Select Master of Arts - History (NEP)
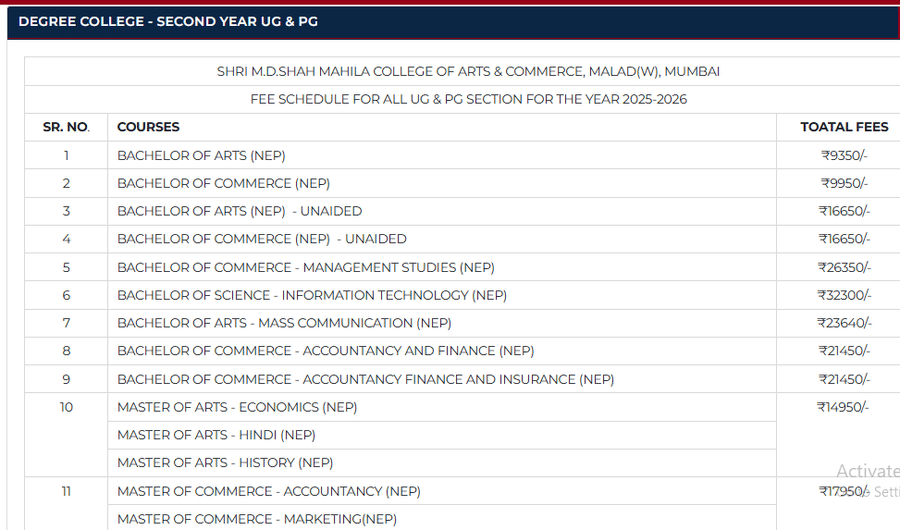Image resolution: width=900 pixels, height=530 pixels. (225, 463)
